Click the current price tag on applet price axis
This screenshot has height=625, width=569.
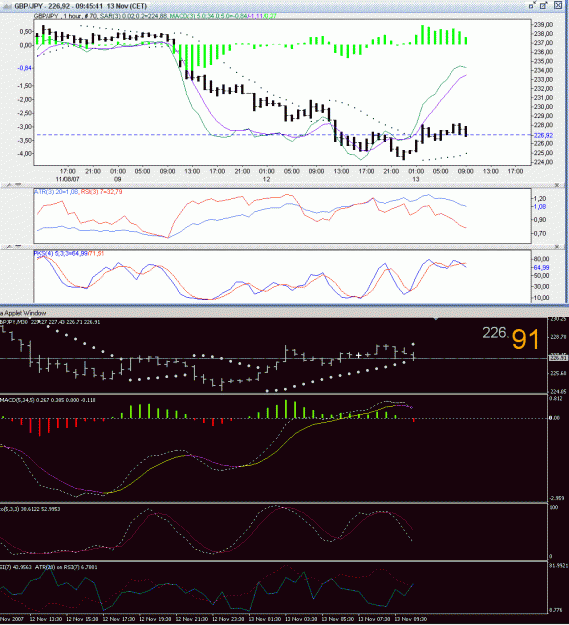(559, 358)
